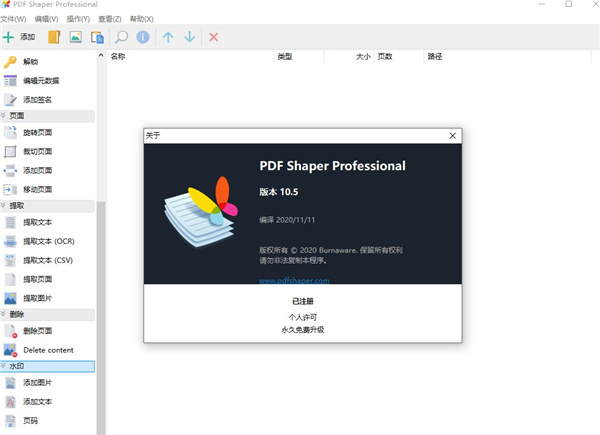Collapse the 提取 section
This screenshot has height=435, width=600.
(x=3, y=205)
